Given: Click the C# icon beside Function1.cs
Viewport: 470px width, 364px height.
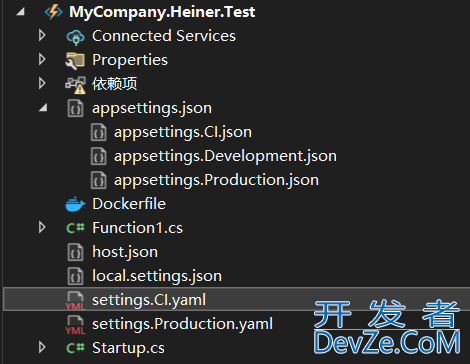Looking at the screenshot, I should coord(76,228).
